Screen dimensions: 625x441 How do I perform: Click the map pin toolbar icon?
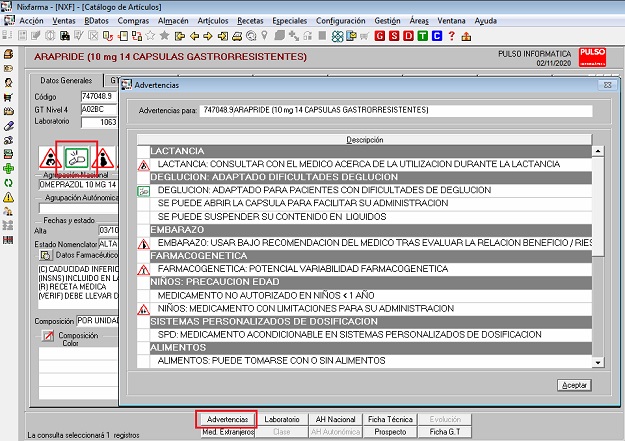coord(264,36)
